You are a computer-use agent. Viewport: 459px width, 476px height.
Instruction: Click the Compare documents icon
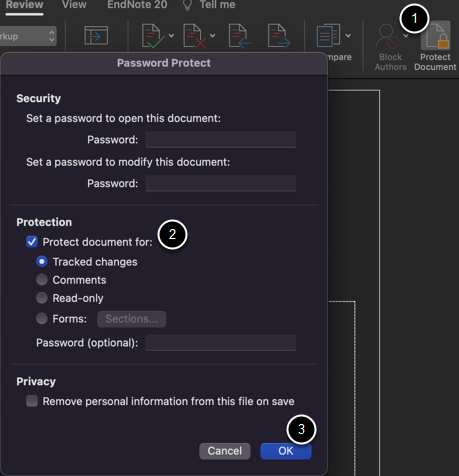click(x=328, y=35)
